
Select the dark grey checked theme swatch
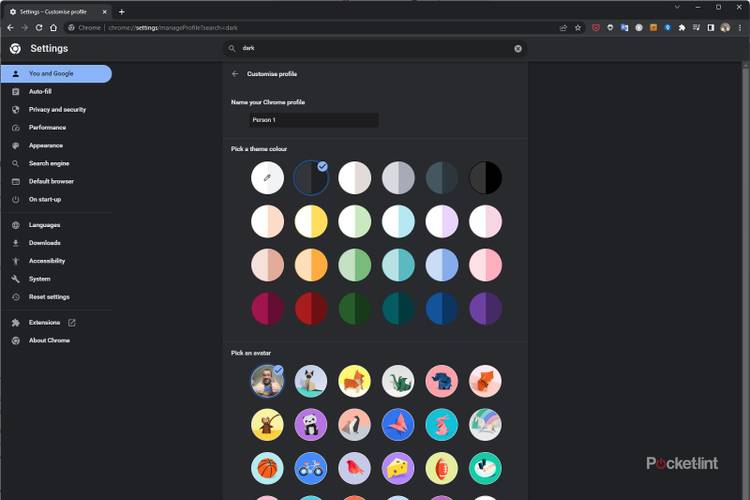(311, 178)
